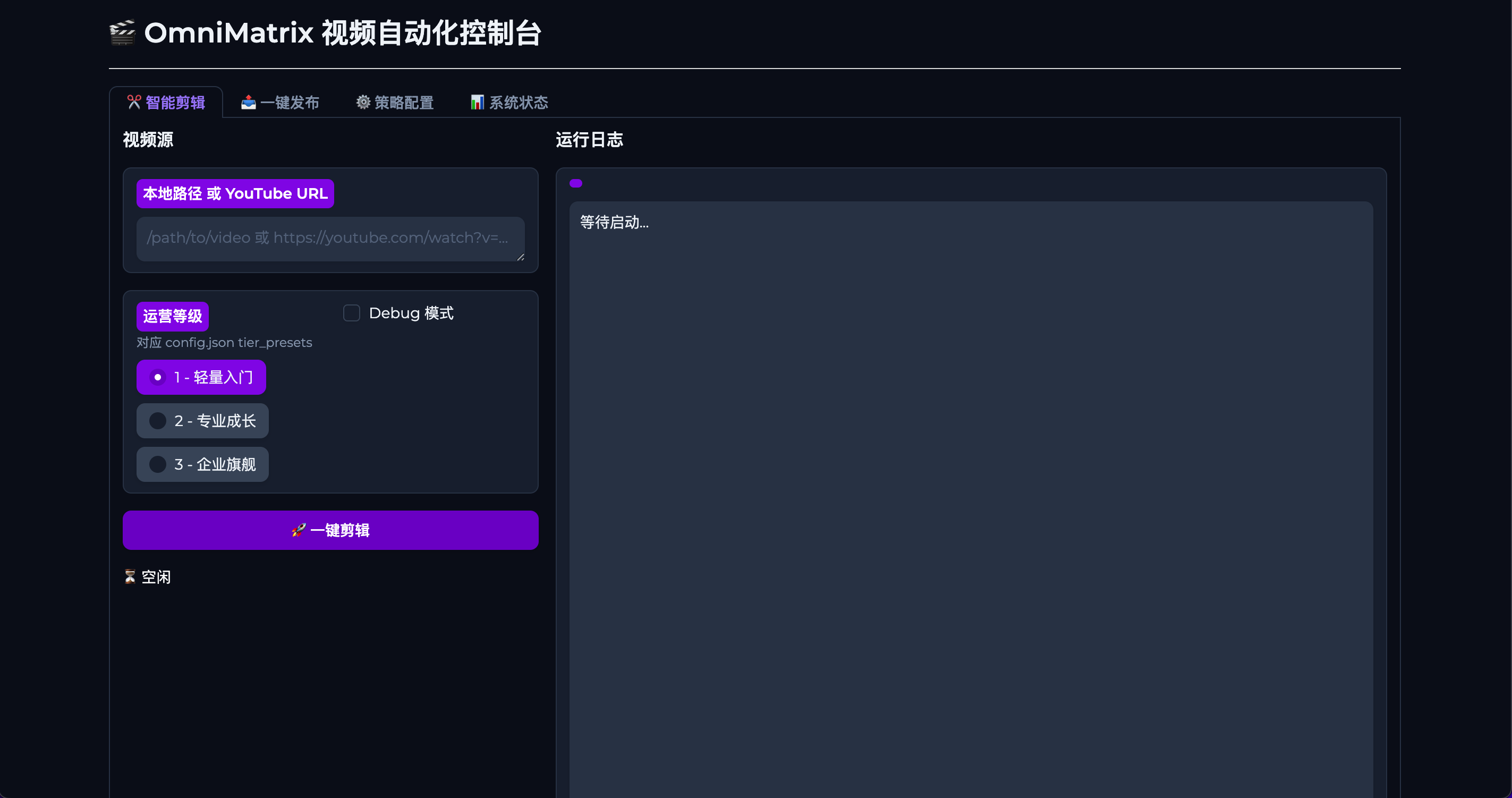This screenshot has height=798, width=1512.
Task: Switch to the 智能剪辑 tab
Action: click(x=166, y=103)
